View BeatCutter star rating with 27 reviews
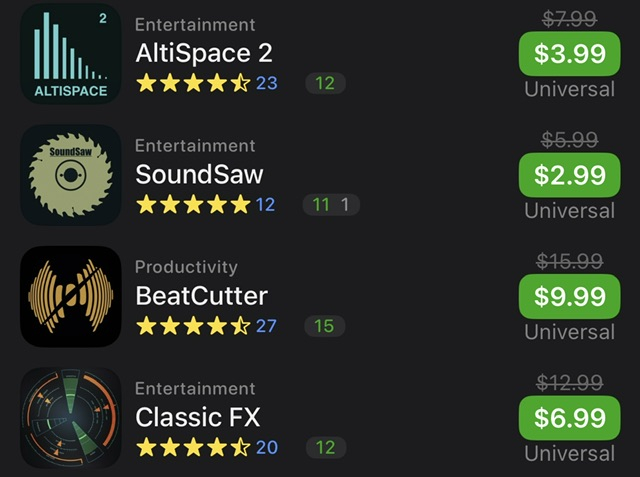The width and height of the screenshot is (640, 477). coord(206,326)
